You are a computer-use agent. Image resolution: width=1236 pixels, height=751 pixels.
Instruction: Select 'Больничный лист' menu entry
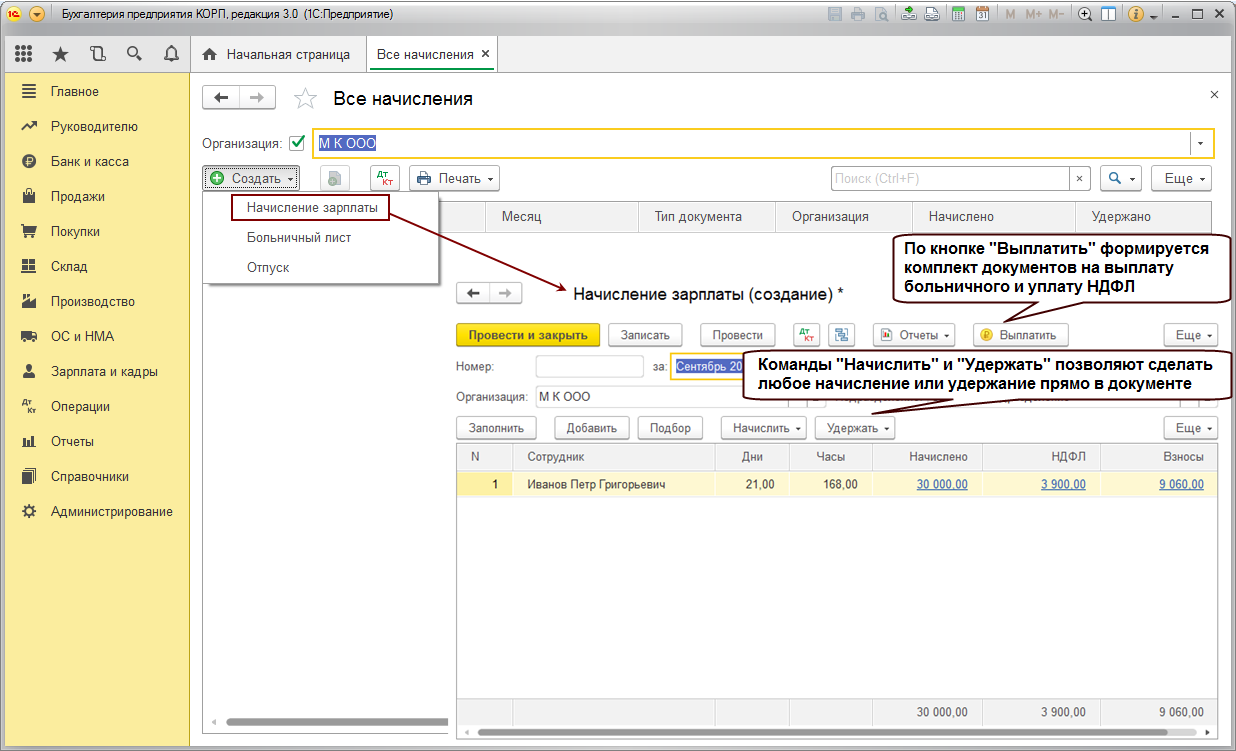(x=299, y=238)
